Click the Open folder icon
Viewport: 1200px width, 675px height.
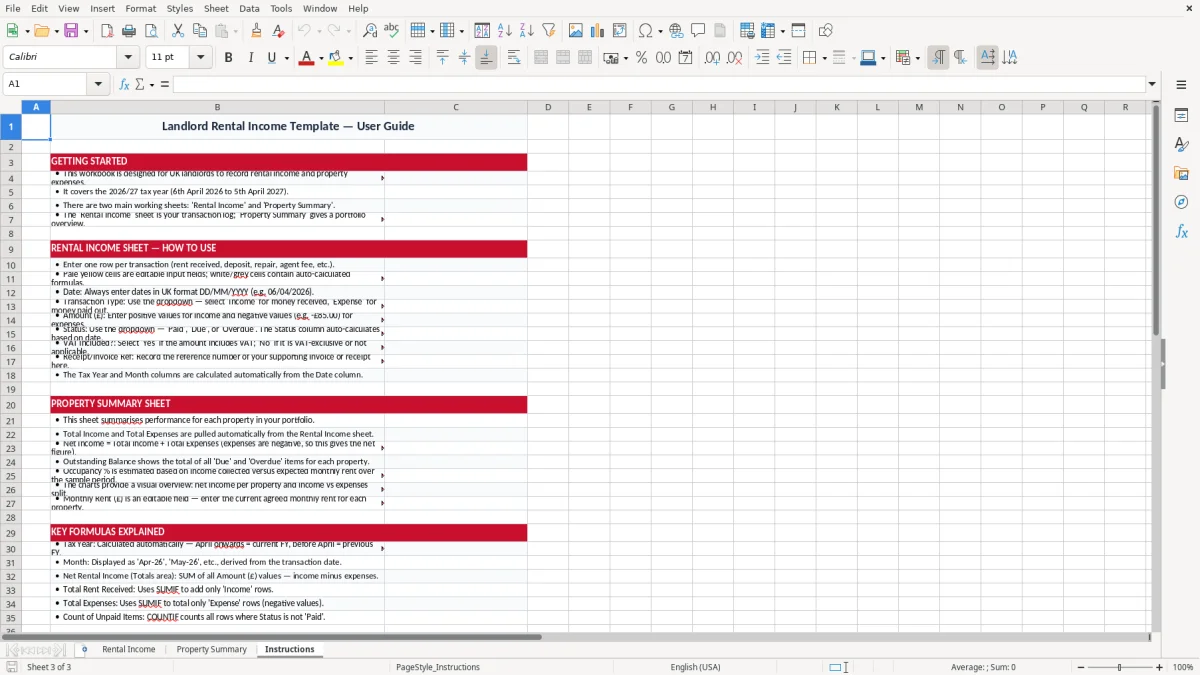(41, 31)
